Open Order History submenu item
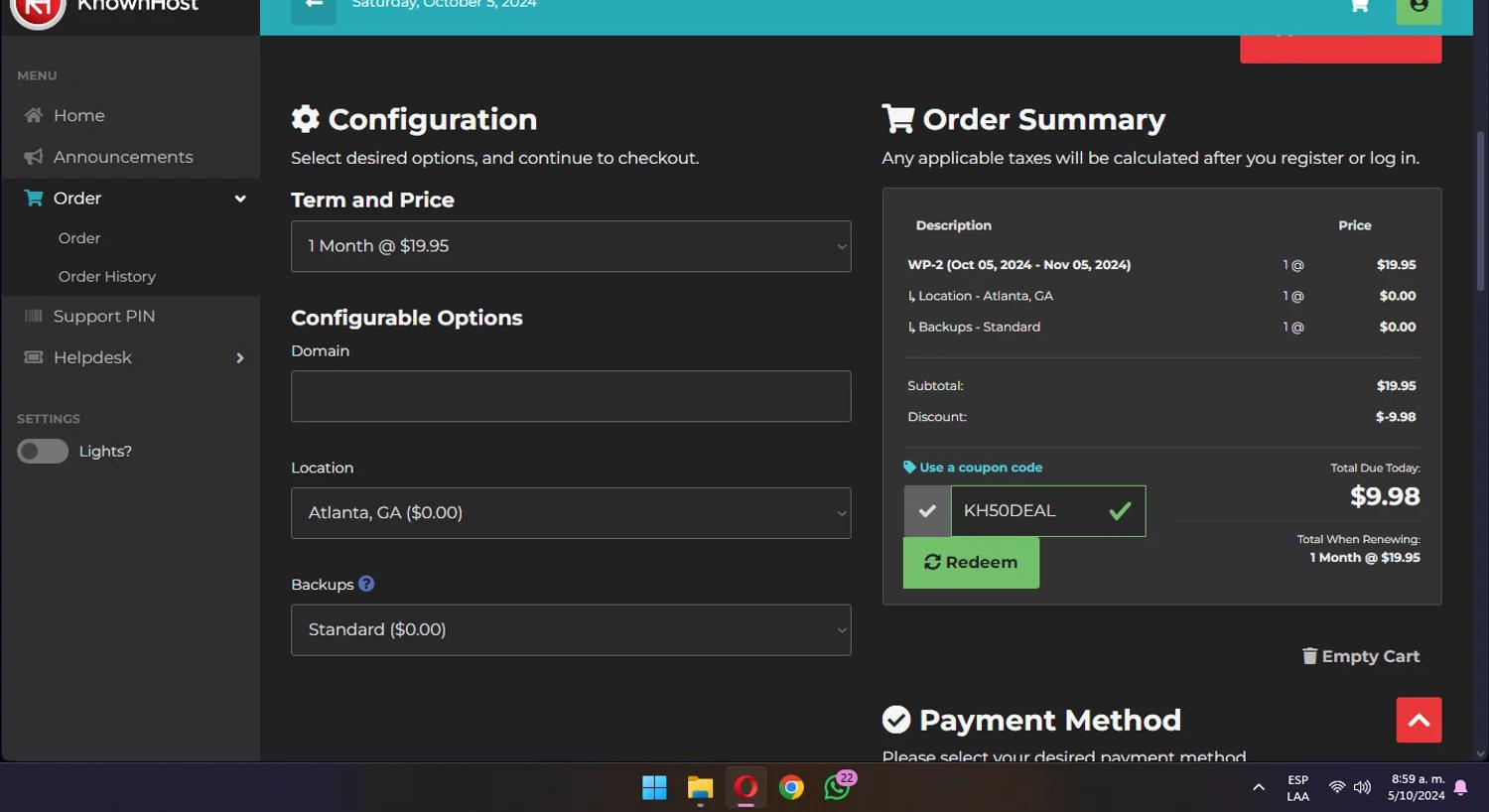Screen dimensions: 1489x812 click(107, 276)
